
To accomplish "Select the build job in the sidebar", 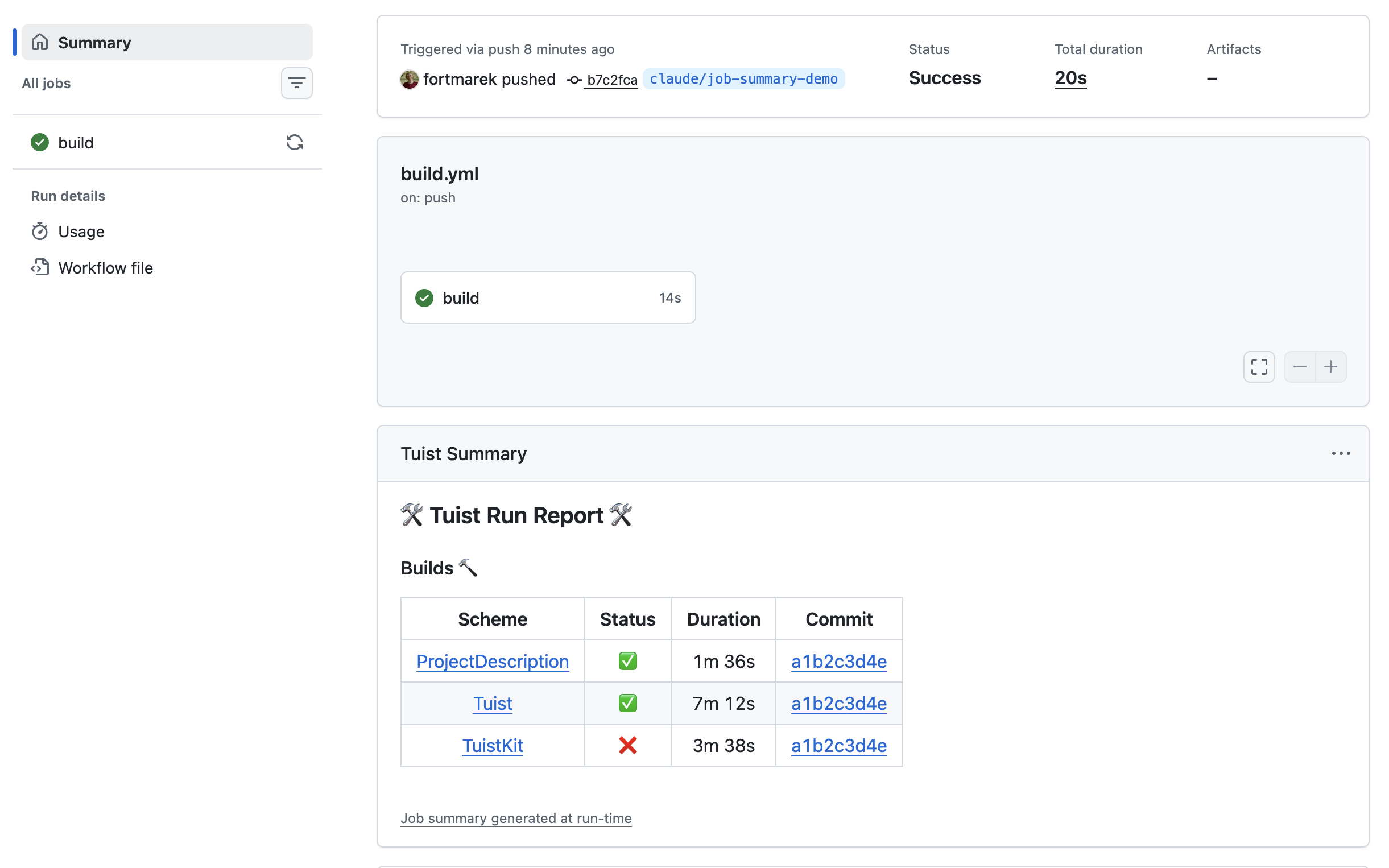I will pos(167,142).
